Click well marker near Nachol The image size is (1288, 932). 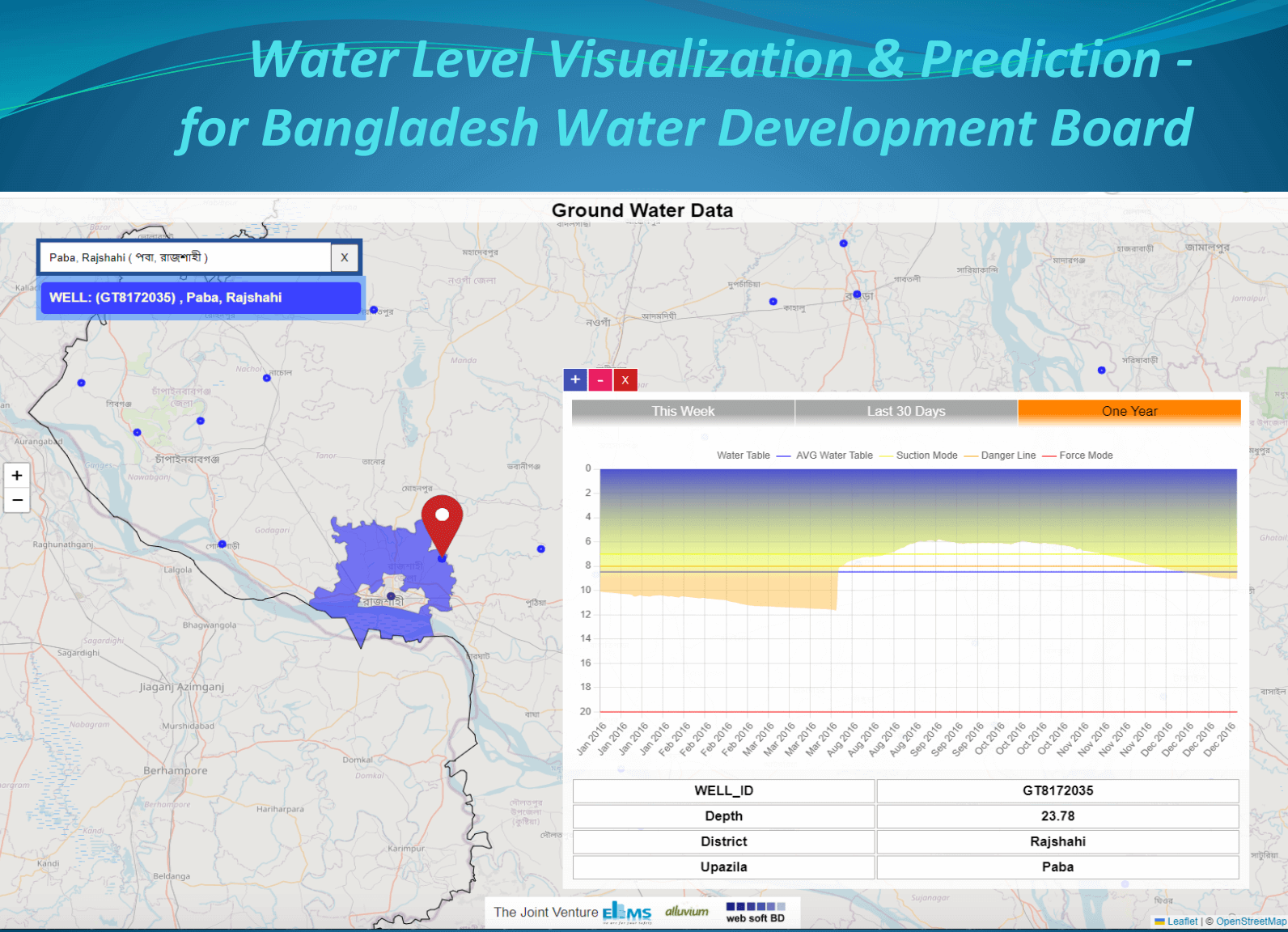coord(267,378)
